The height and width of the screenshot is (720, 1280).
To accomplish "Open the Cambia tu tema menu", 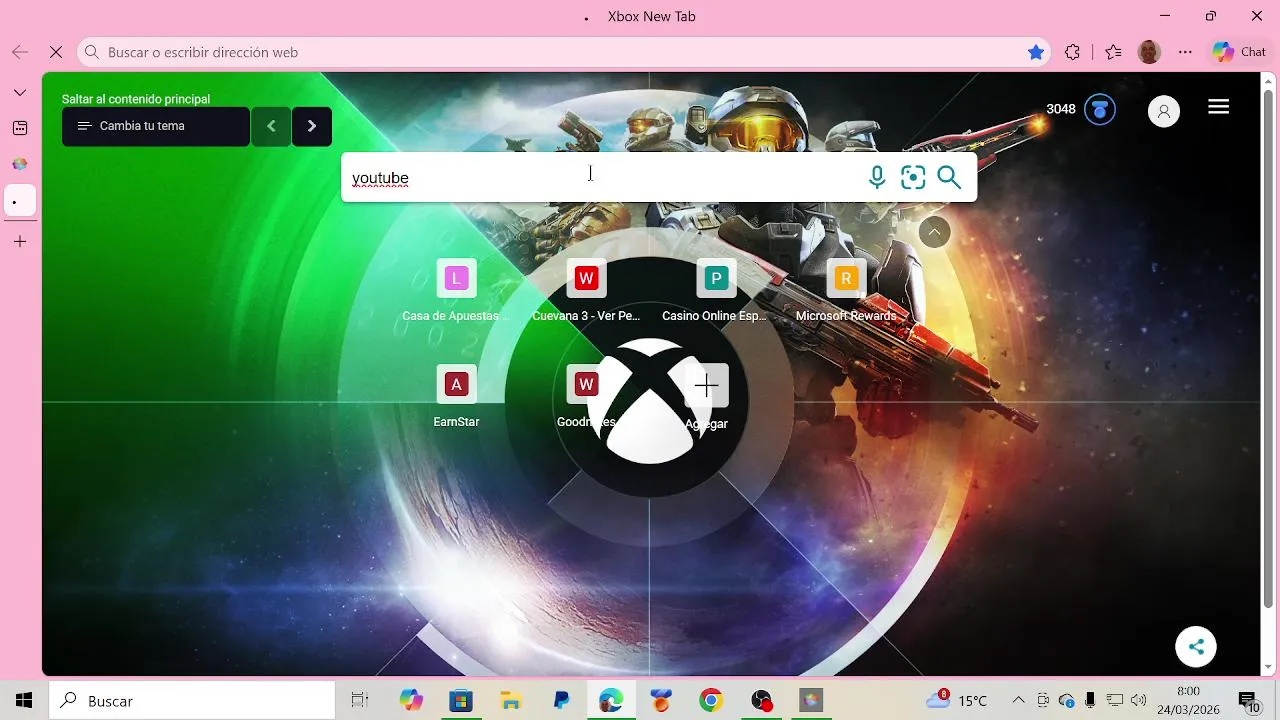I will pos(156,126).
